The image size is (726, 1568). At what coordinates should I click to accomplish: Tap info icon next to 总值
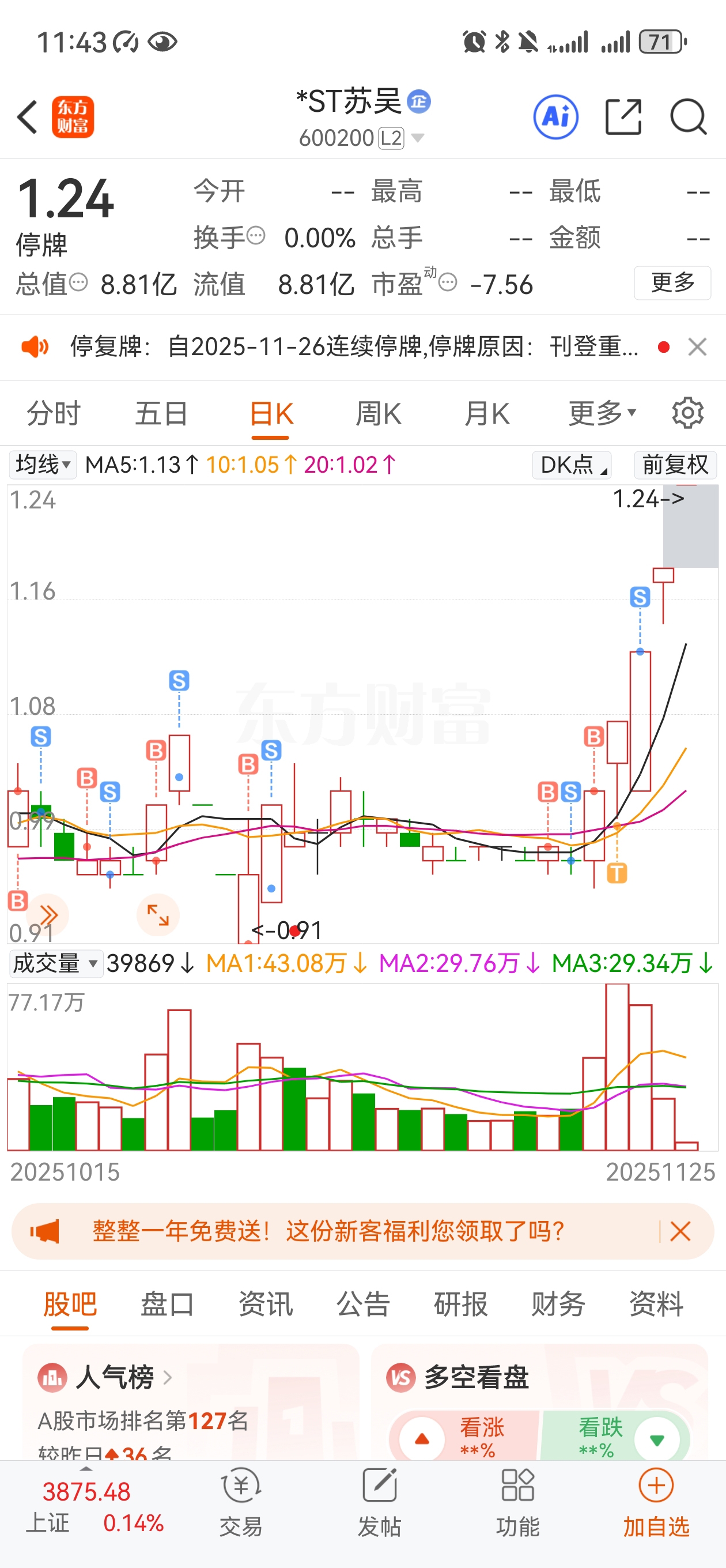pyautogui.click(x=78, y=282)
